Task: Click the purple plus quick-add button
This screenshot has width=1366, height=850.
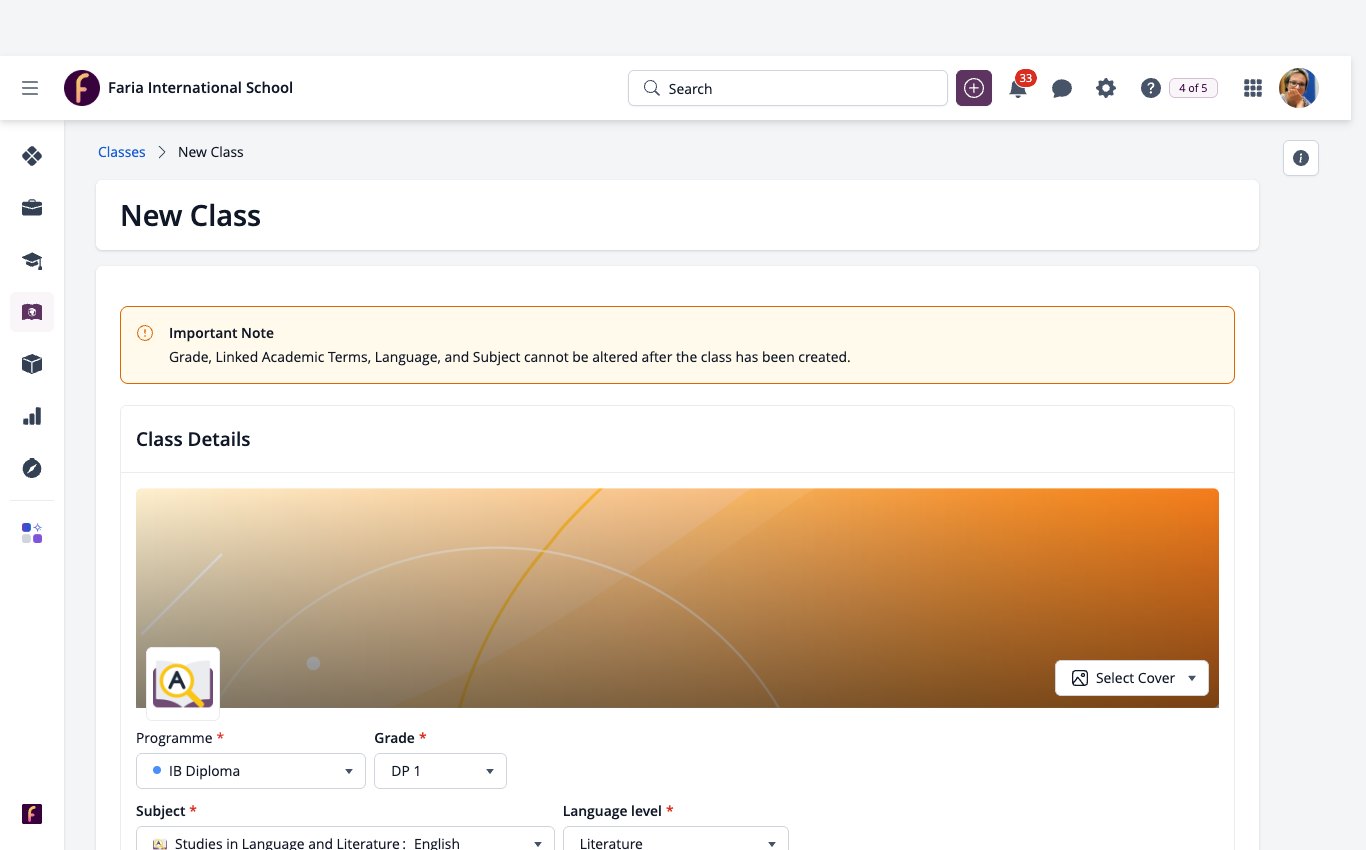Action: click(974, 88)
